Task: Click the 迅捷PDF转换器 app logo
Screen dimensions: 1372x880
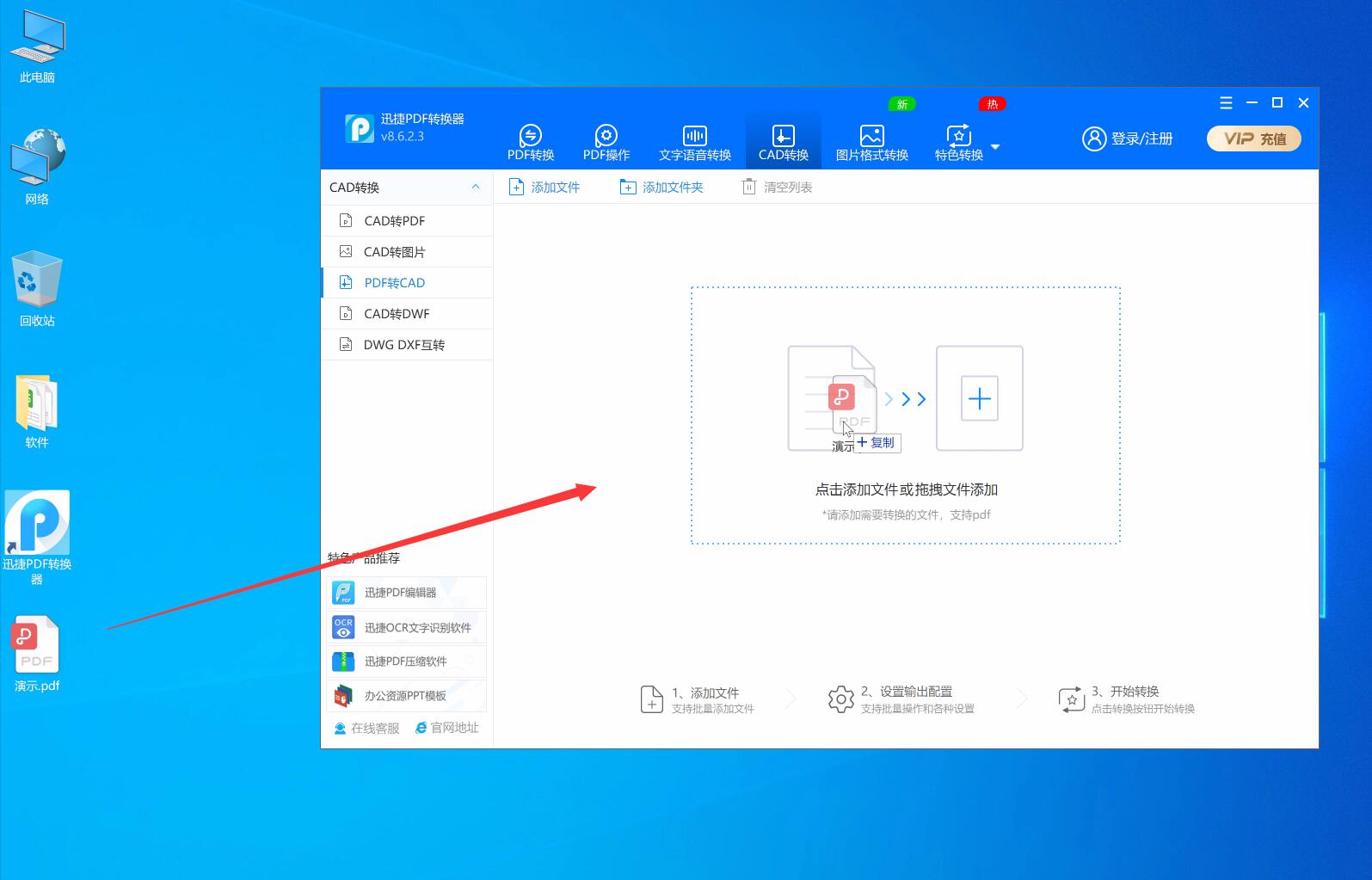Action: pyautogui.click(x=360, y=128)
